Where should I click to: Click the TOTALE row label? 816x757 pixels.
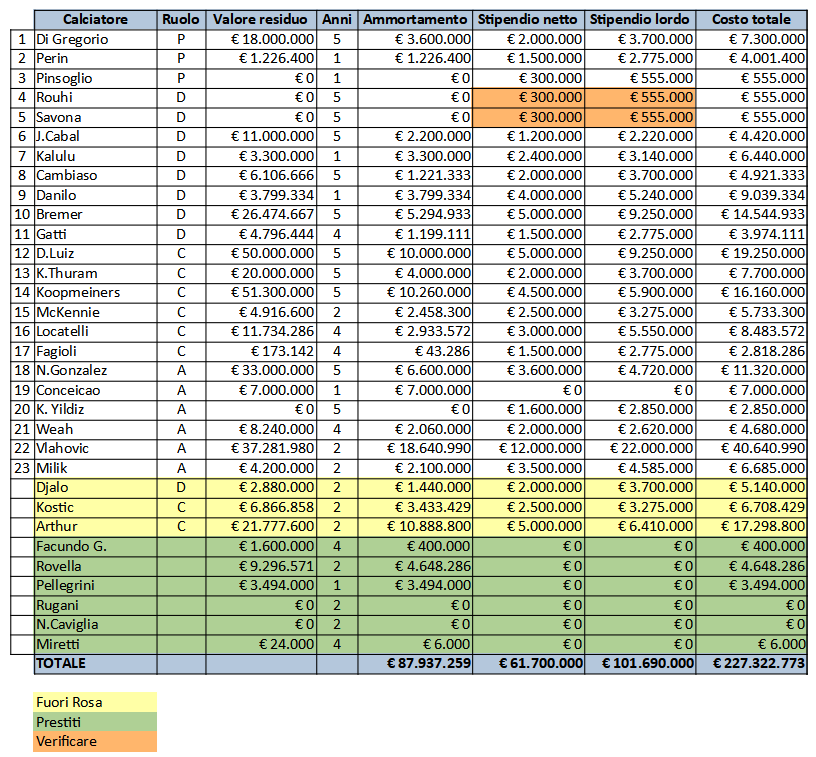tap(95, 663)
